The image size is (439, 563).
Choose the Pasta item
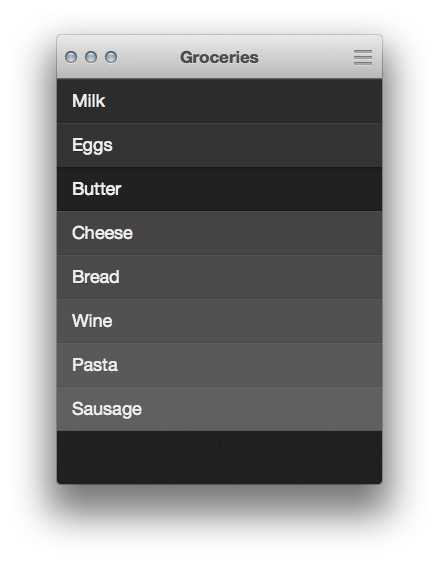pos(219,365)
